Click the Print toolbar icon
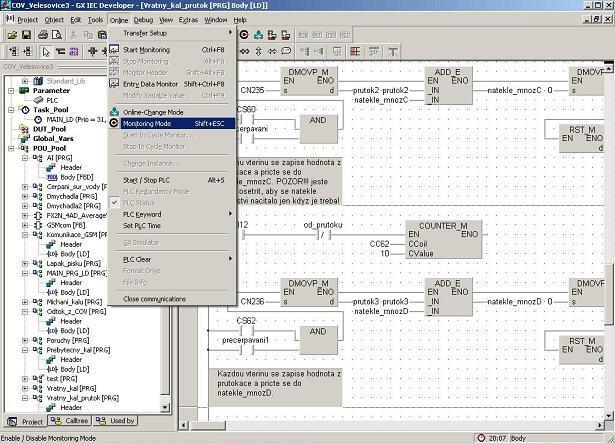This screenshot has width=615, height=443. tap(43, 35)
